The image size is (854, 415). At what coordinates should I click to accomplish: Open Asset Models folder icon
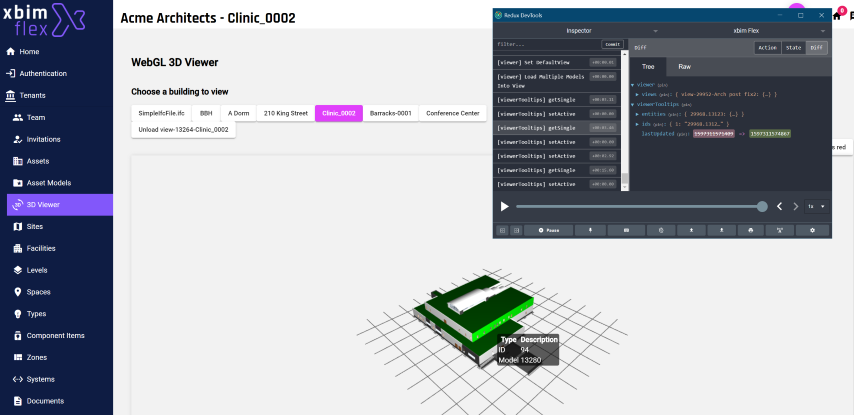[x=18, y=183]
